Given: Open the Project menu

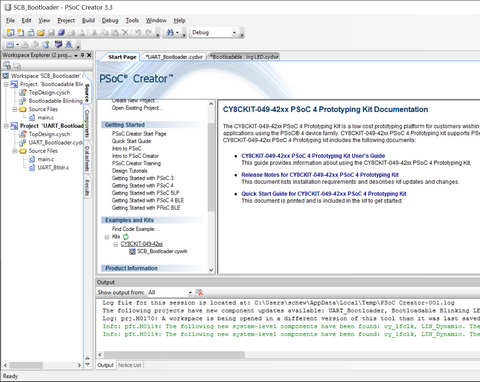Looking at the screenshot, I should (66, 20).
